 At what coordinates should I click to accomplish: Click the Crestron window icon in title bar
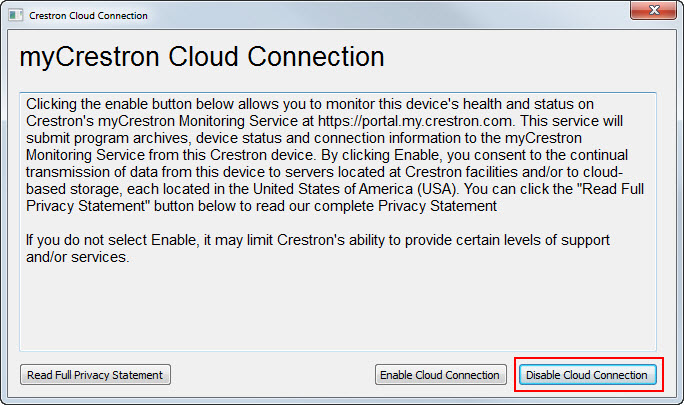[16, 15]
